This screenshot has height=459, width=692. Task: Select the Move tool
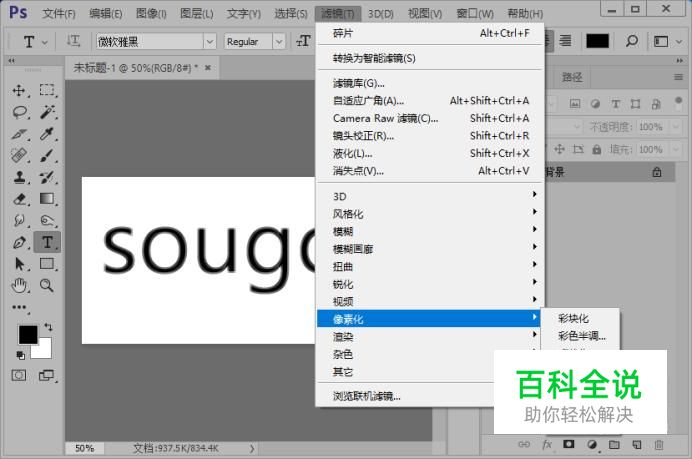click(x=19, y=90)
